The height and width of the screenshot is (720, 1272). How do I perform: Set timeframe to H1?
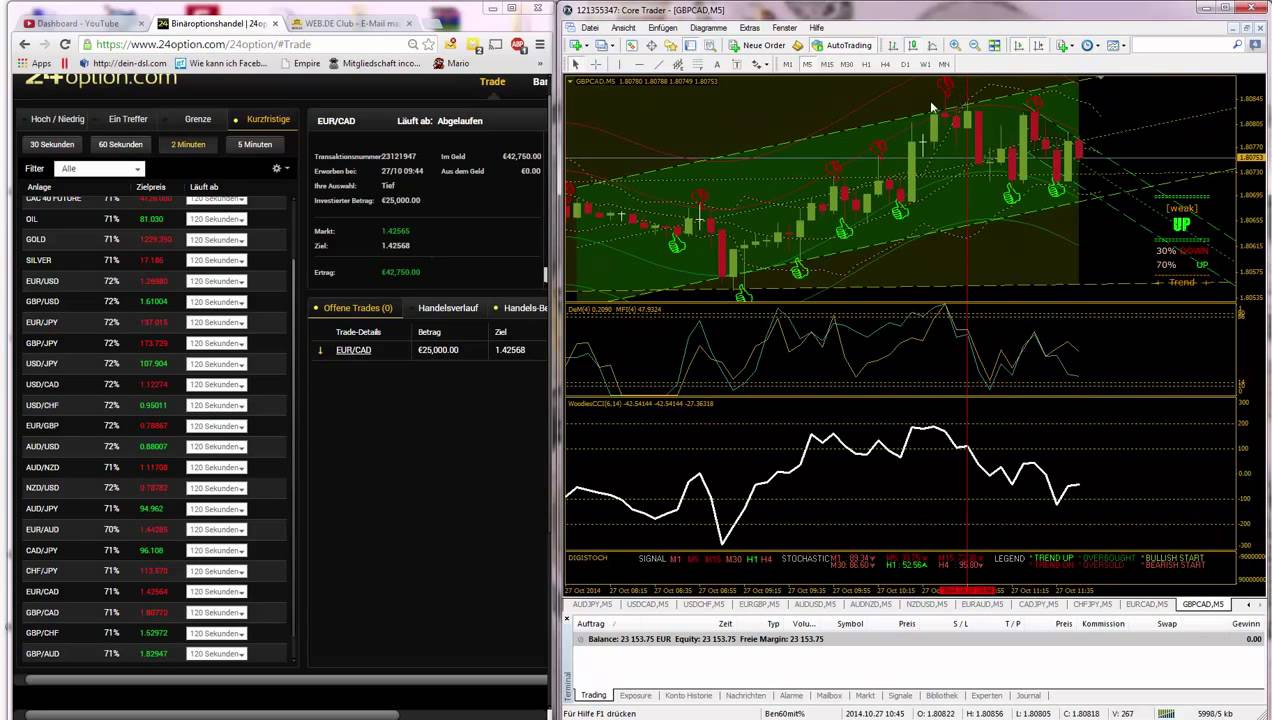click(866, 64)
